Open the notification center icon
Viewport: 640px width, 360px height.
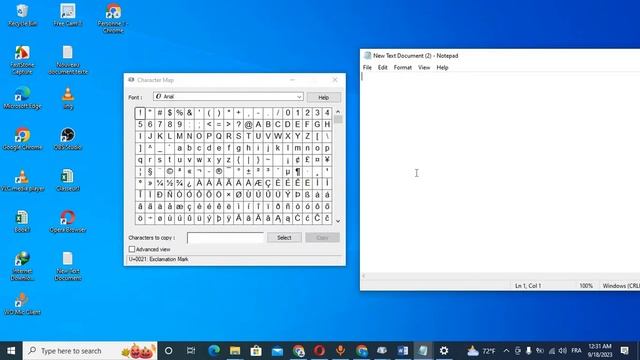[624, 351]
